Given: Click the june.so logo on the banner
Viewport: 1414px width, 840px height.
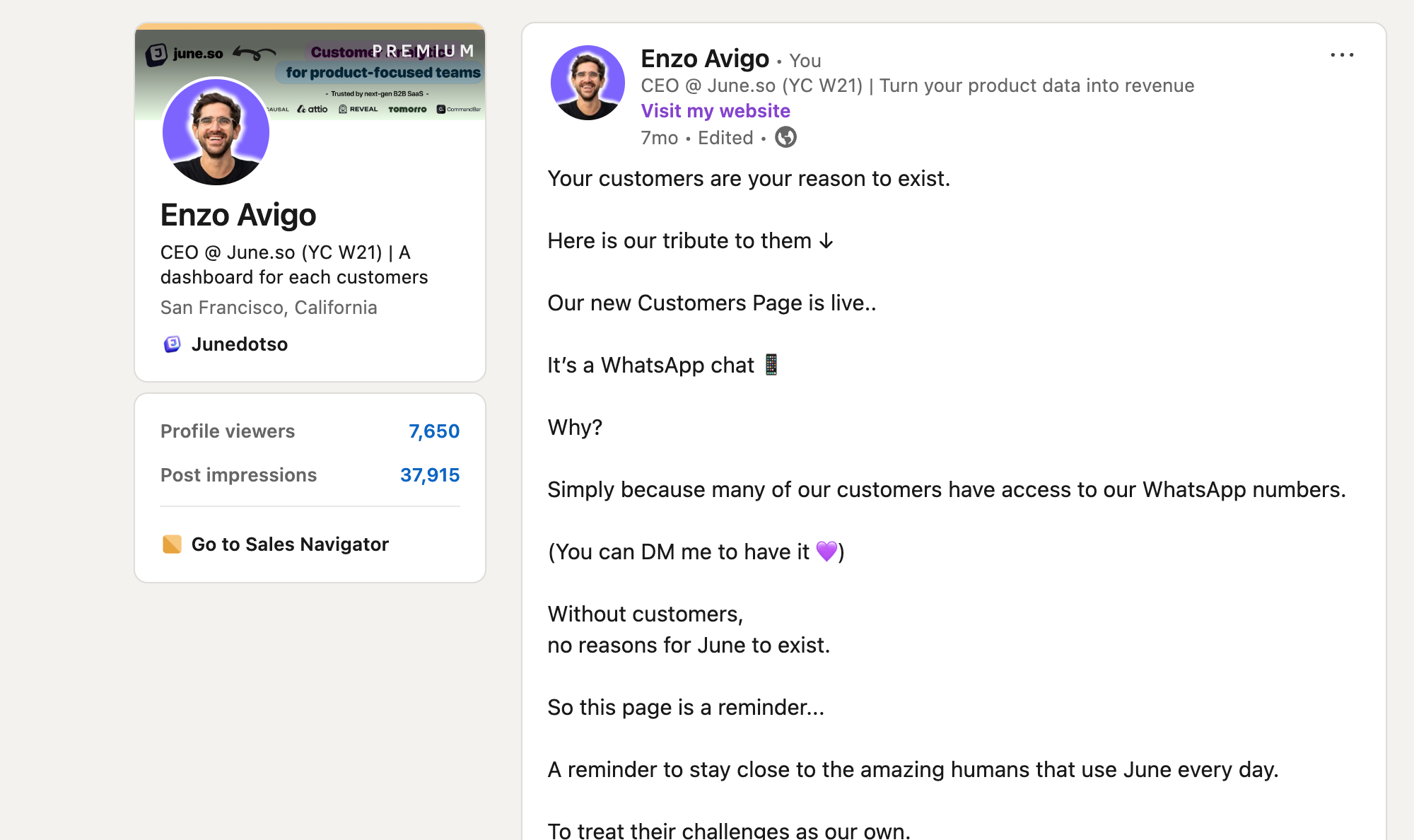Looking at the screenshot, I should (x=185, y=54).
